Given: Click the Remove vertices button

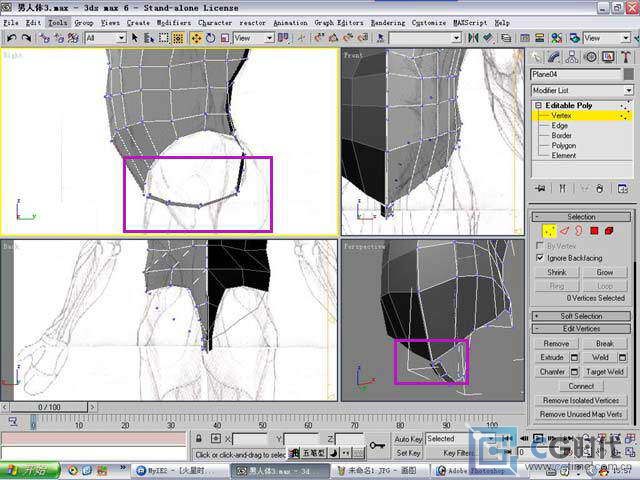Looking at the screenshot, I should point(556,344).
